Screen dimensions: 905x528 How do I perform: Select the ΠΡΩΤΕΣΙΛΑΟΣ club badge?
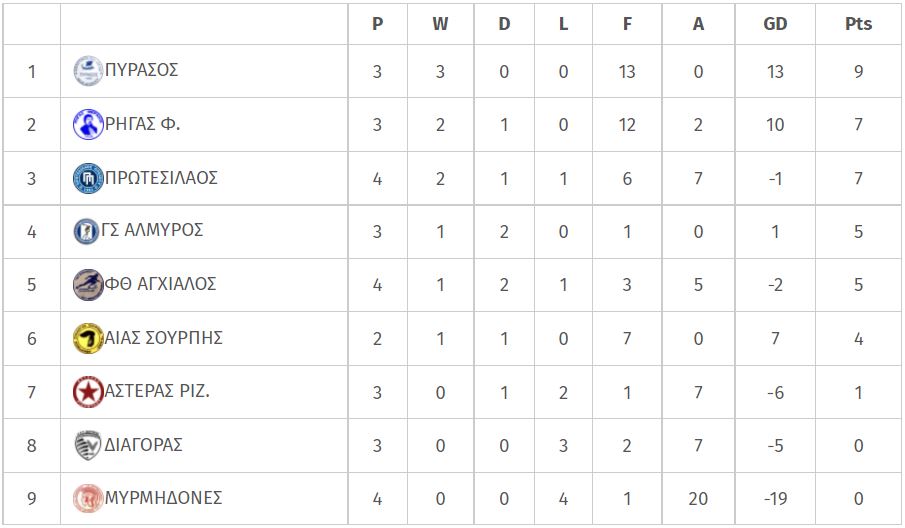88,178
